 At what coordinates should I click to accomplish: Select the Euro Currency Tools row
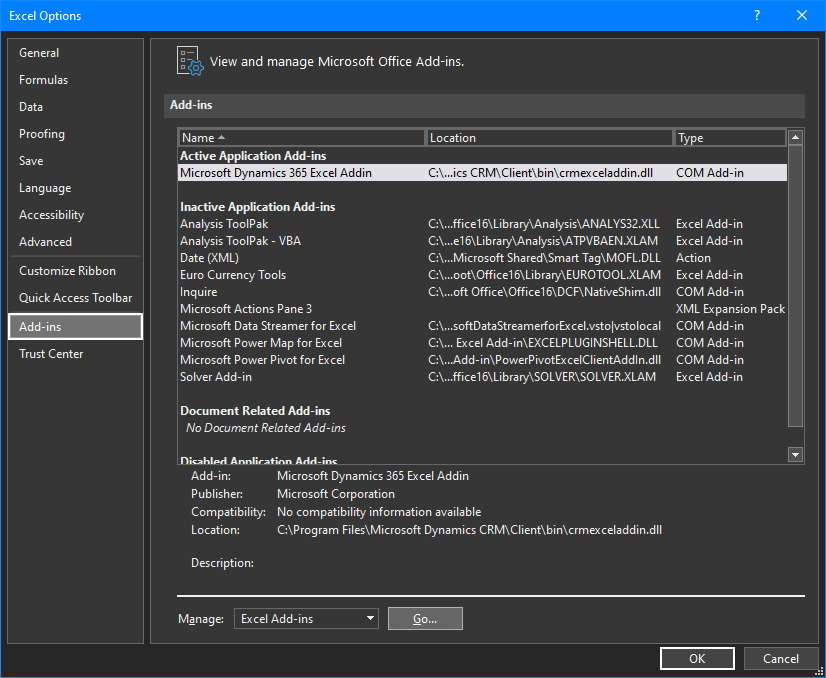coord(483,275)
